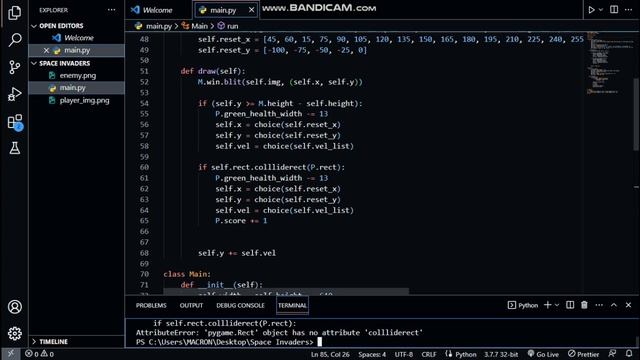
Task: Open feedback icon in status bar
Action: tap(612, 354)
